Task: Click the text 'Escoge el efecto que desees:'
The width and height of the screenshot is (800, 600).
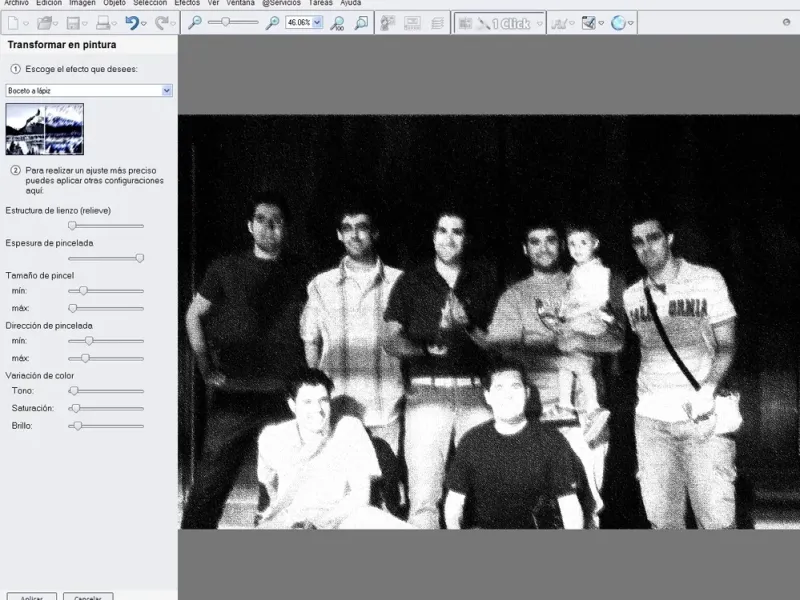Action: click(x=82, y=69)
